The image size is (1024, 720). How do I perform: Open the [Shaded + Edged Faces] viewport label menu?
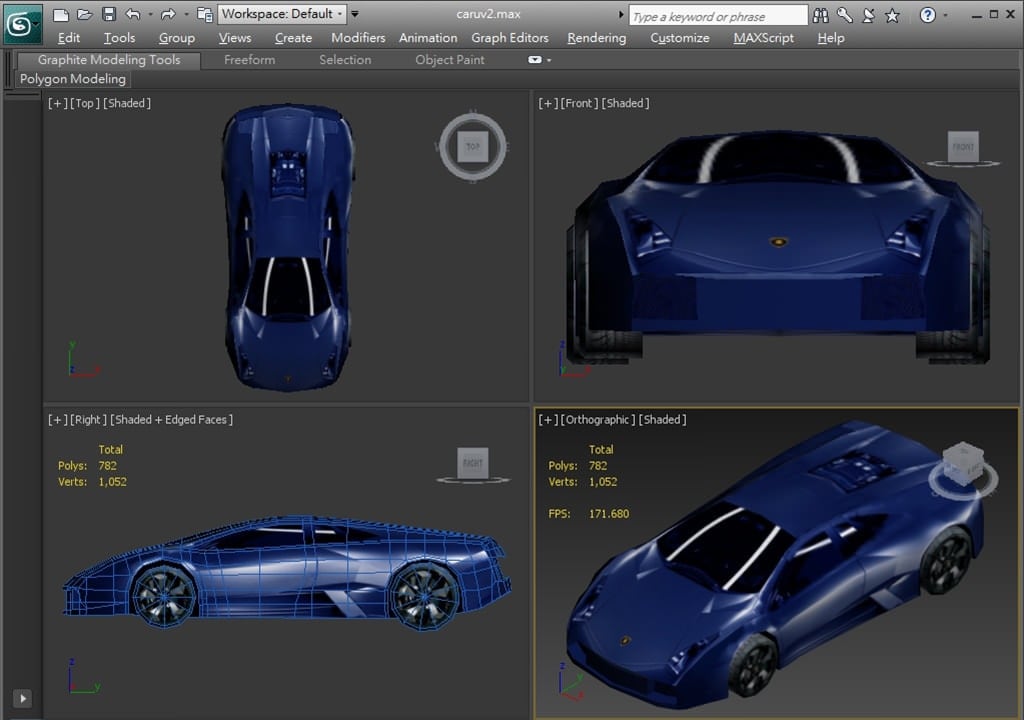click(x=171, y=419)
